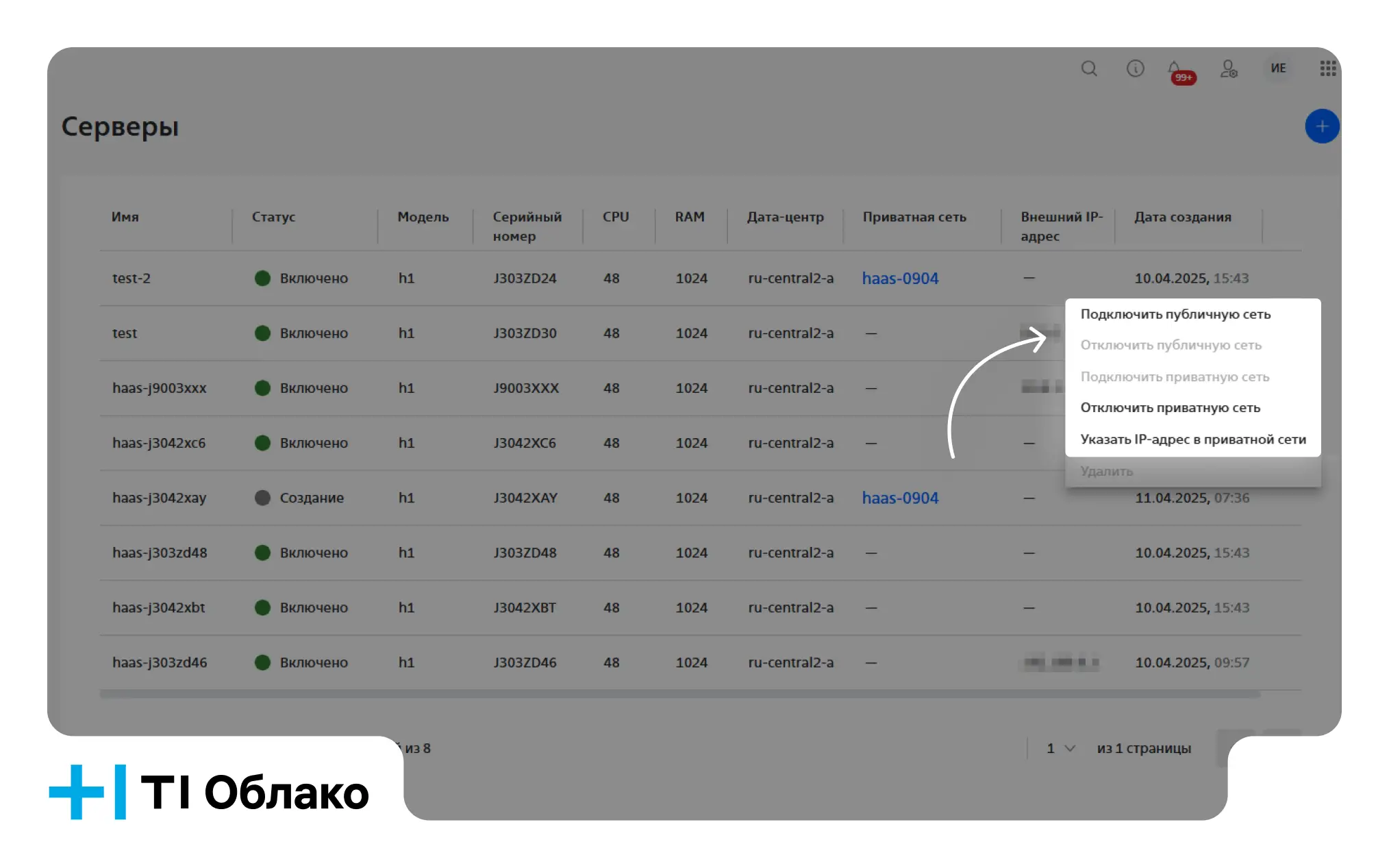Open the user settings icon
Image resolution: width=1389 pixels, height=868 pixels.
coord(1229,68)
